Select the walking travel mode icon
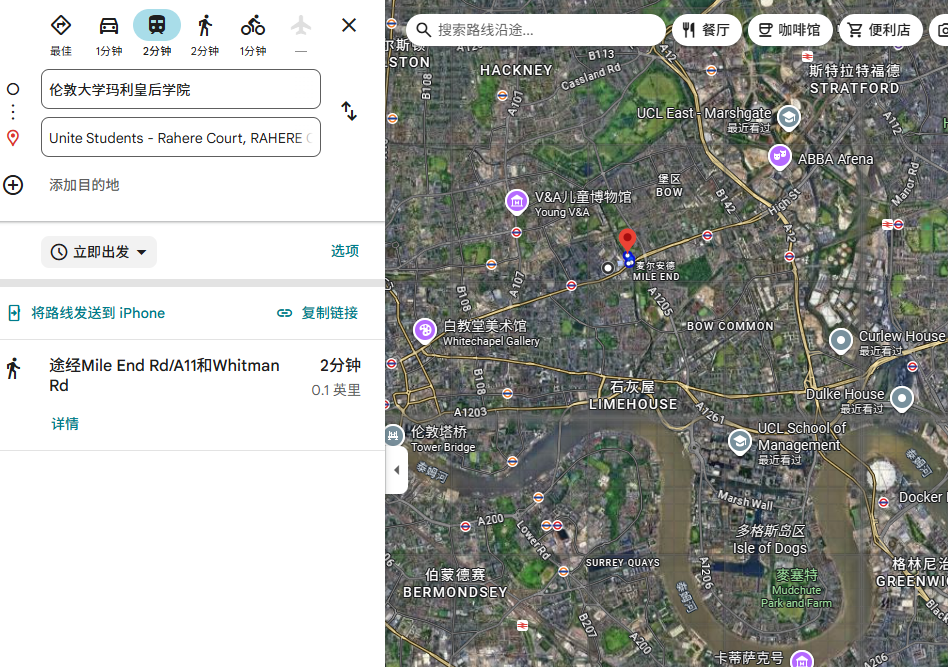This screenshot has height=667, width=948. pos(205,26)
